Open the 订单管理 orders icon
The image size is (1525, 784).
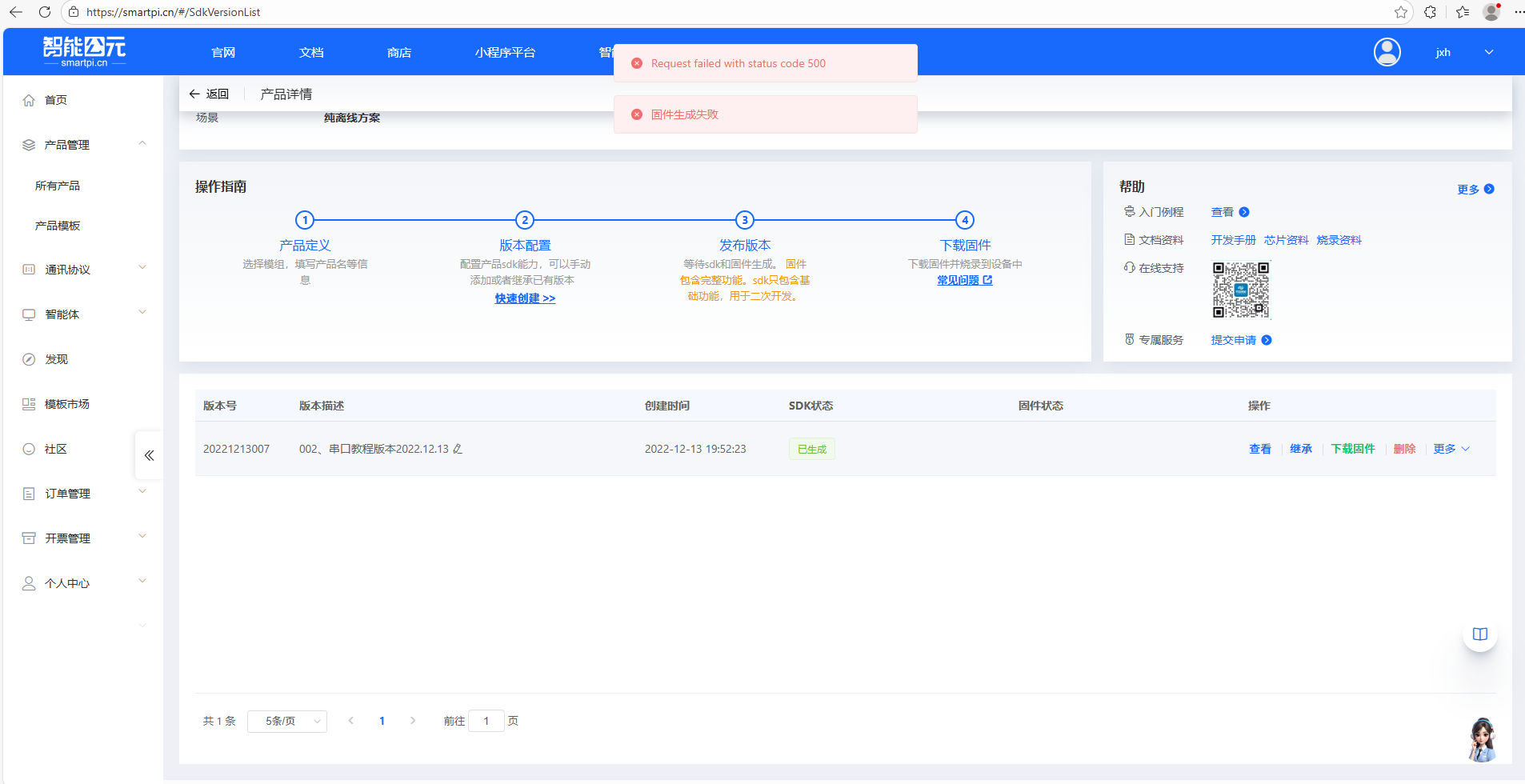tap(29, 493)
